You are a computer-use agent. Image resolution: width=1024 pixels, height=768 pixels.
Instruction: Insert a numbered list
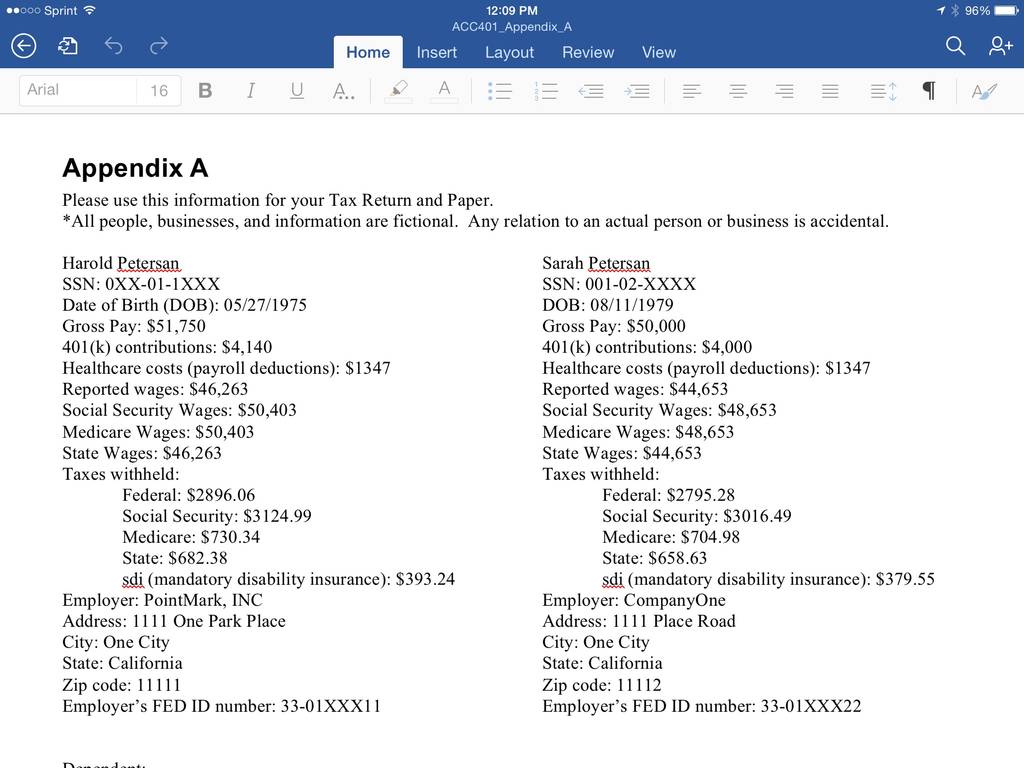pyautogui.click(x=545, y=91)
